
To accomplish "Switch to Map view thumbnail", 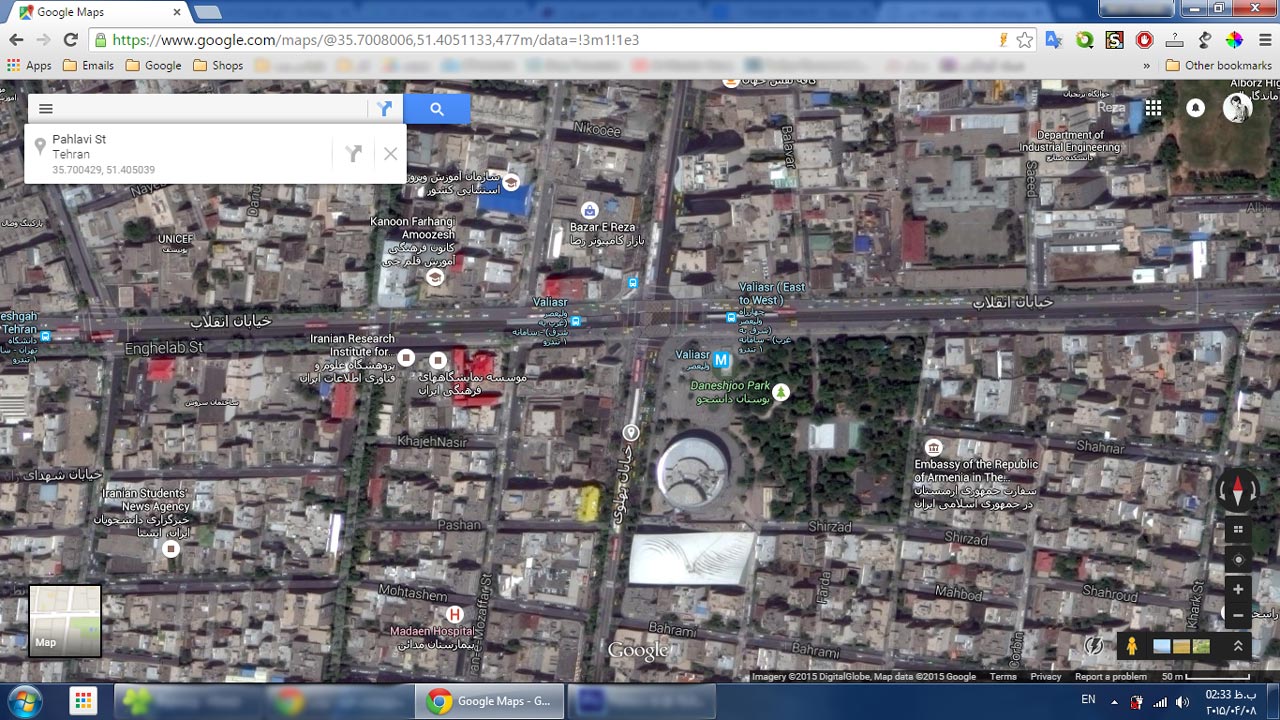I will pos(65,620).
